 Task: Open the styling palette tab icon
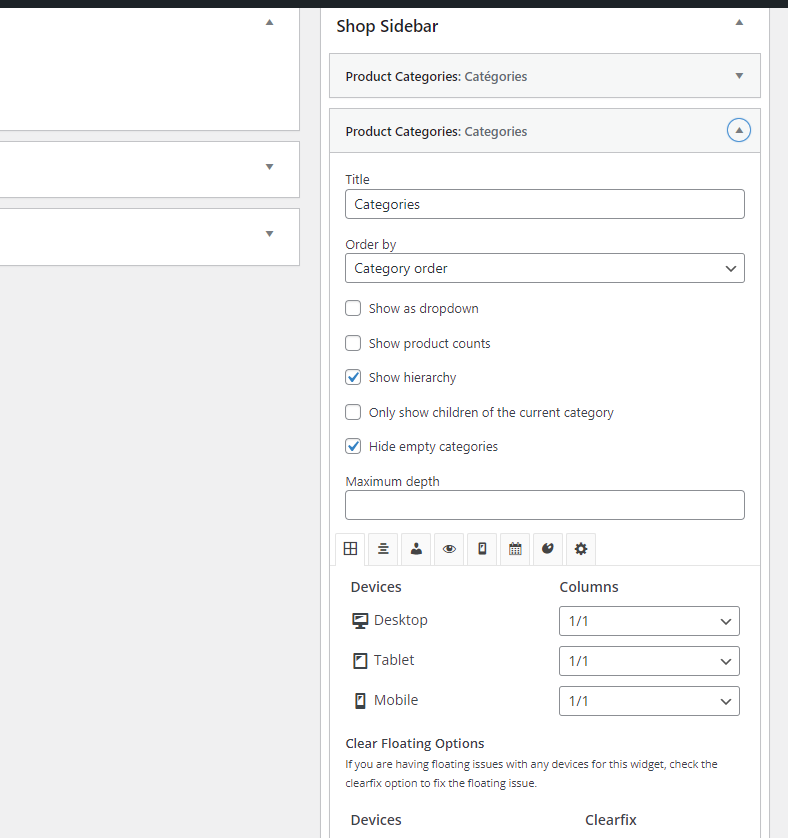point(548,549)
